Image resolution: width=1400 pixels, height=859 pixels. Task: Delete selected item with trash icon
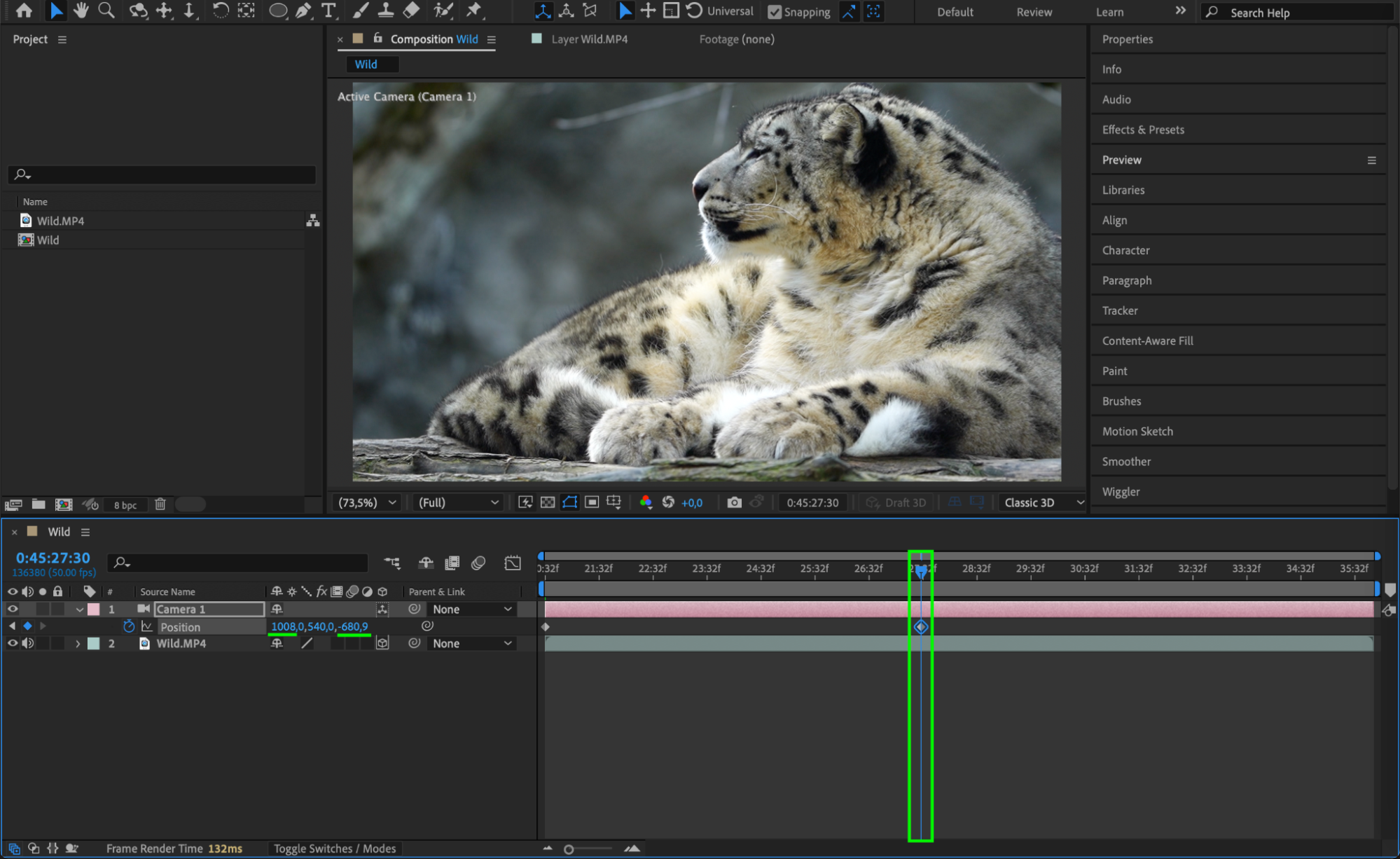pos(160,504)
